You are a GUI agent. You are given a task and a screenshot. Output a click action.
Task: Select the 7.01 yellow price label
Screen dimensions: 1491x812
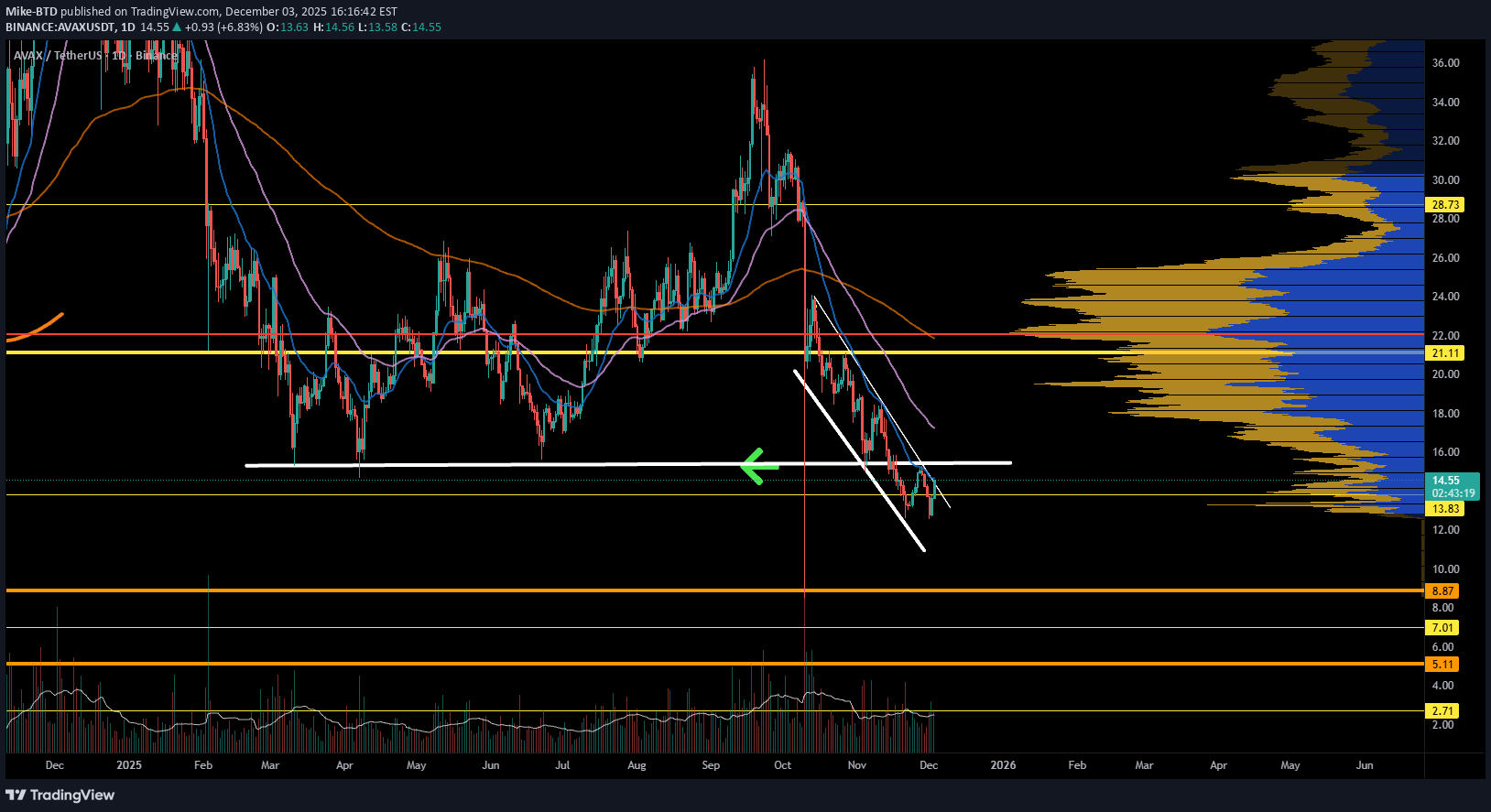pyautogui.click(x=1442, y=628)
